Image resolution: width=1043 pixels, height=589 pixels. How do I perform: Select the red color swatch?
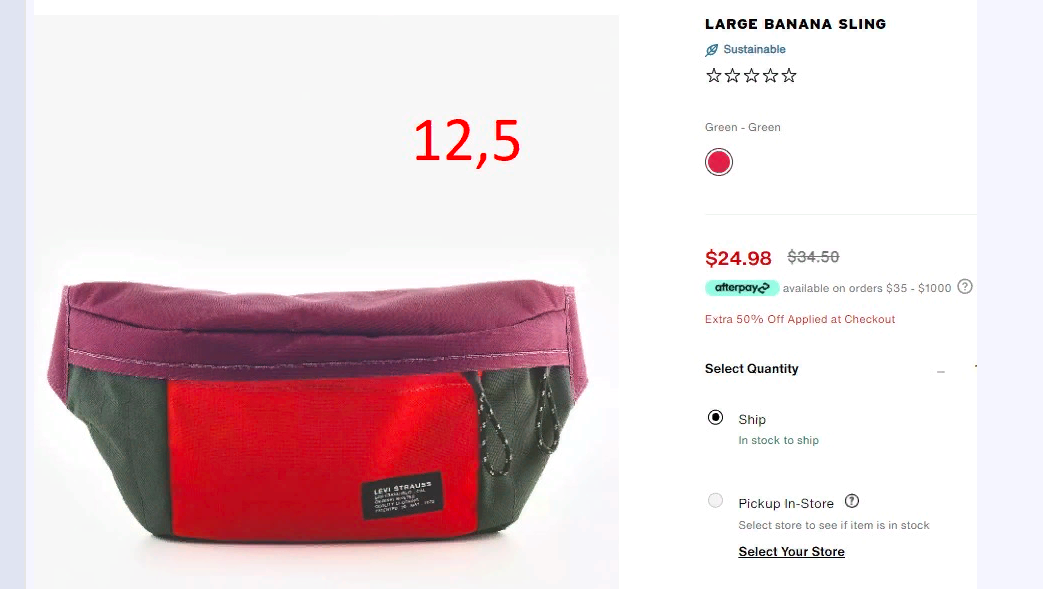[x=718, y=162]
